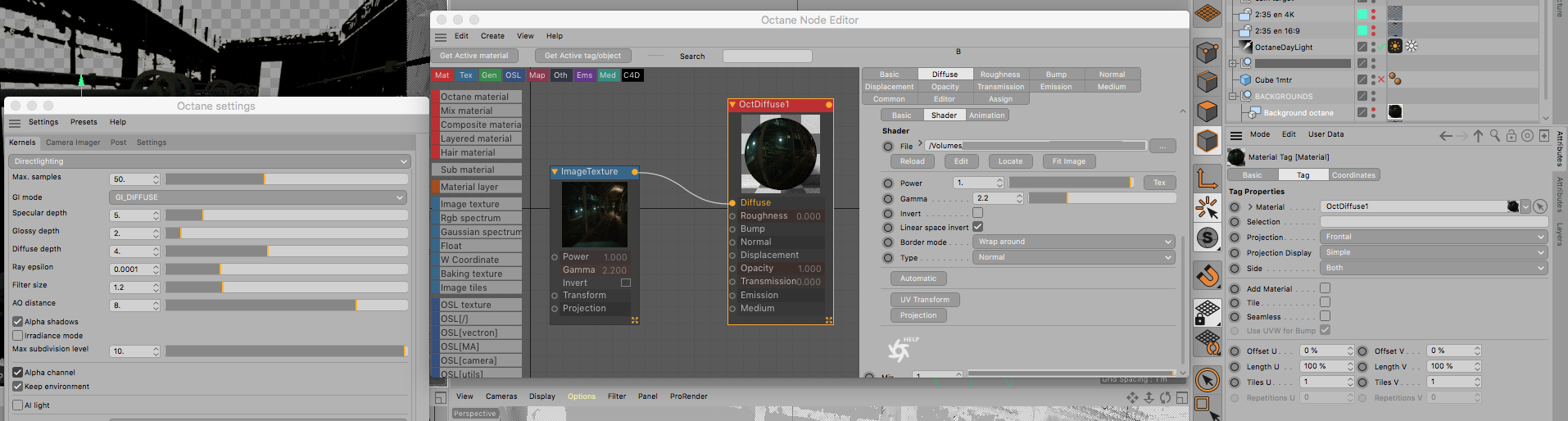The height and width of the screenshot is (421, 1568).
Task: Open new Attributes manager plus icon
Action: pos(1544,136)
